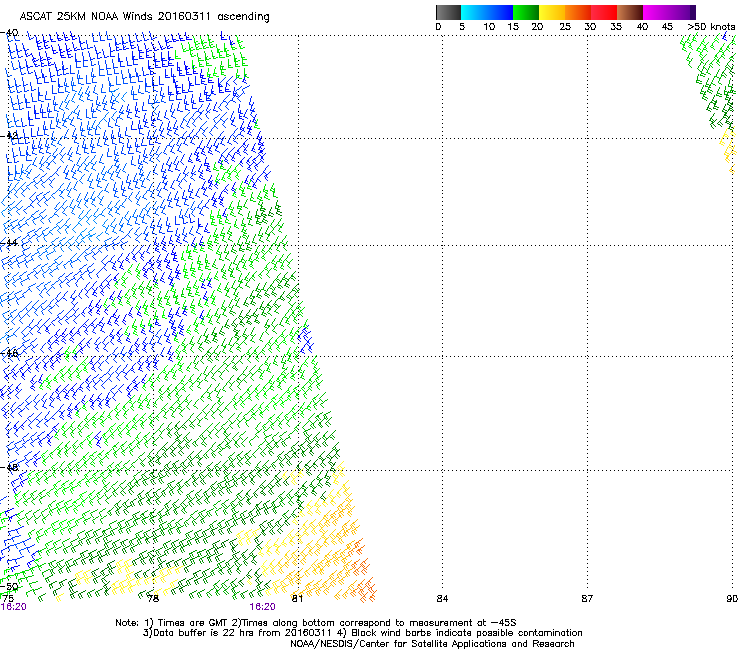
Task: Pick the brown 35-40 knots legend swatch
Action: 630,12
